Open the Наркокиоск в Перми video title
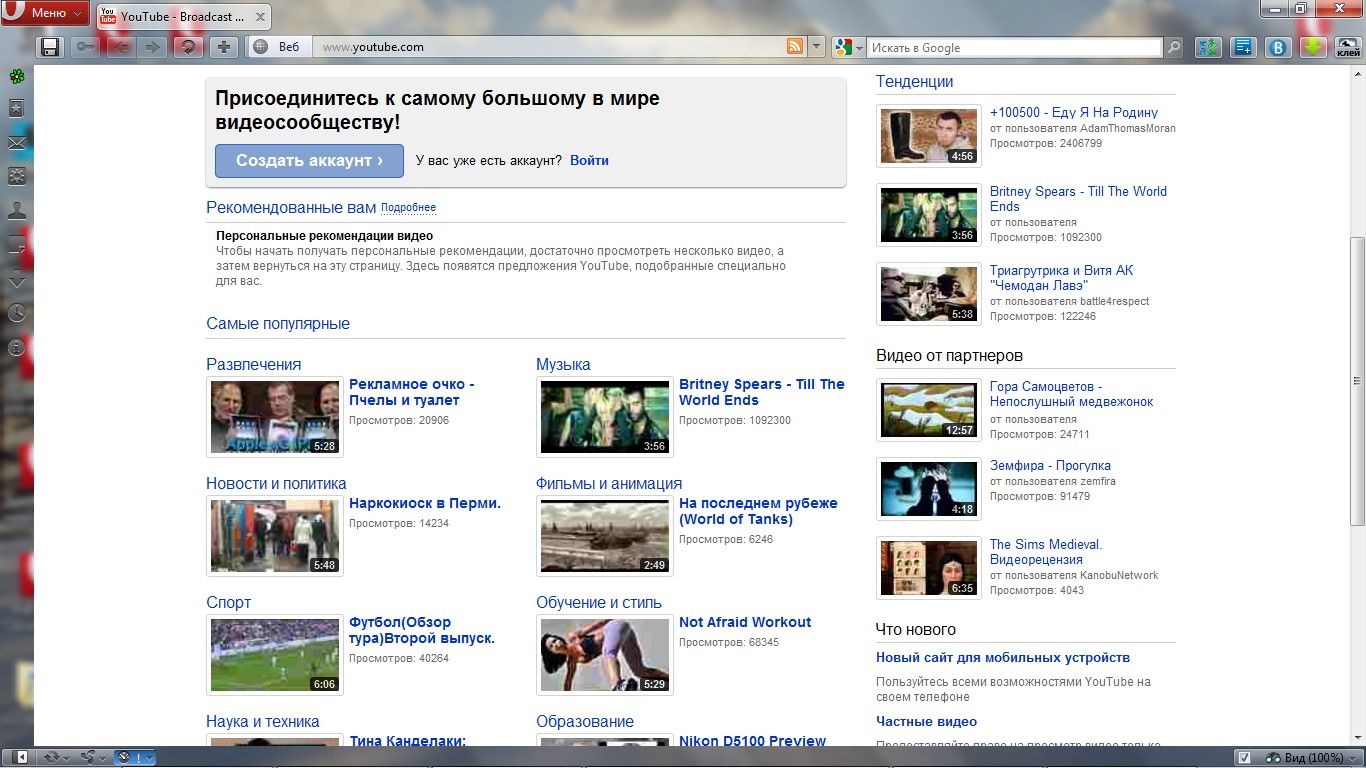The image size is (1366, 768). [x=425, y=503]
